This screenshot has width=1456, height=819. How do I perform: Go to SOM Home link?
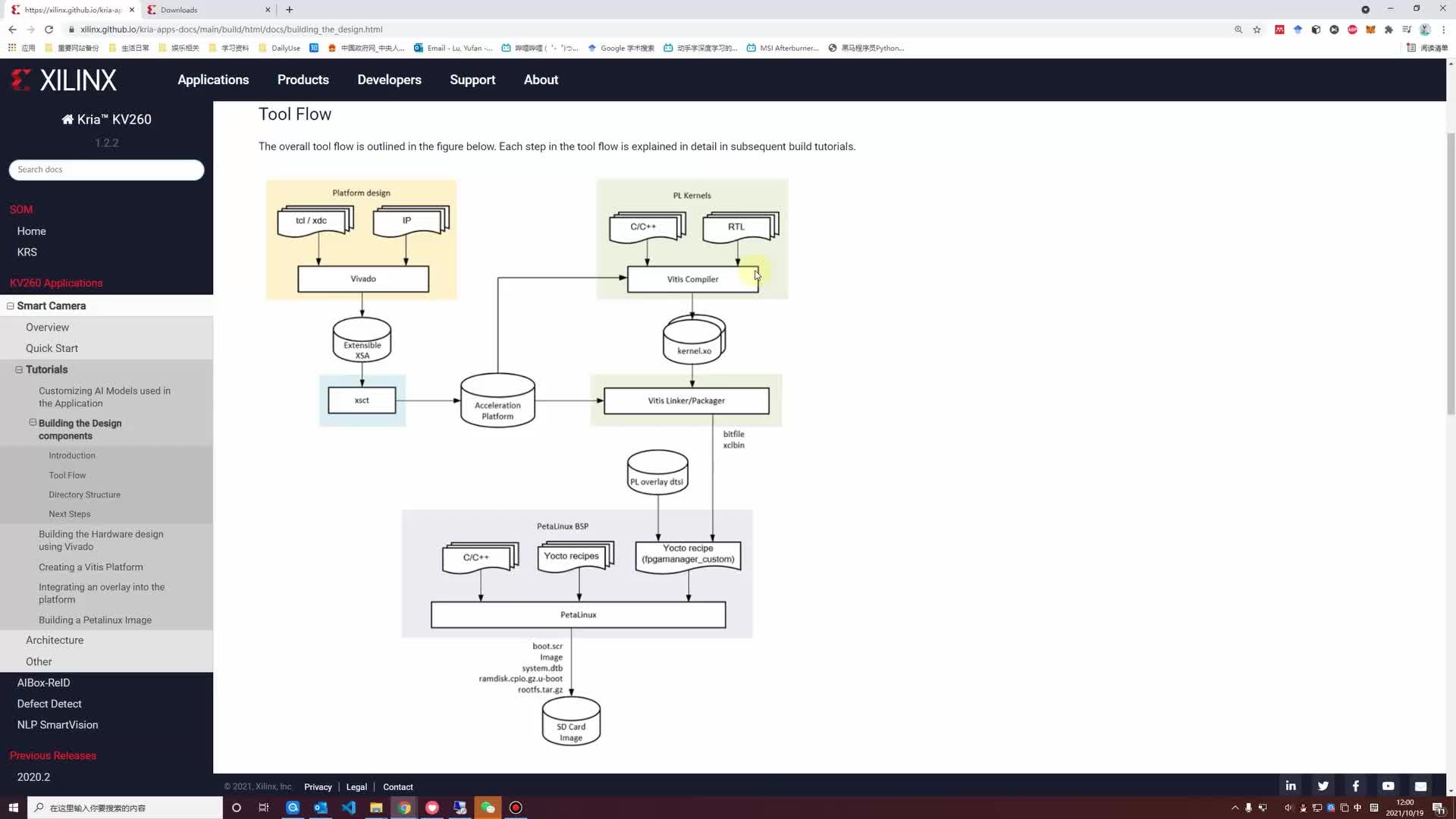[x=32, y=231]
